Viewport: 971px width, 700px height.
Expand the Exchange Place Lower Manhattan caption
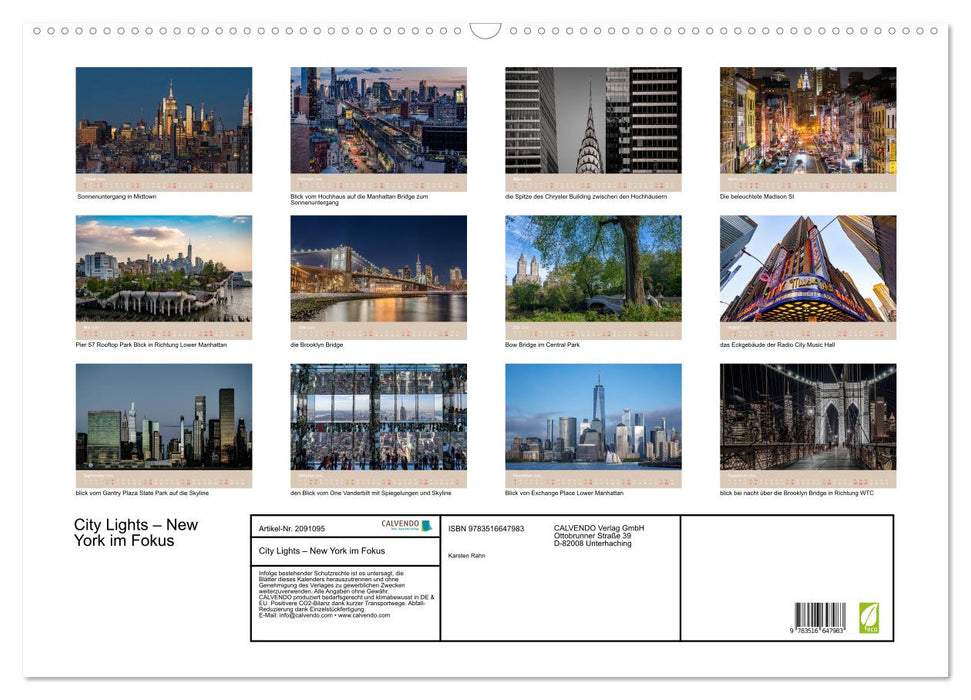pos(565,492)
